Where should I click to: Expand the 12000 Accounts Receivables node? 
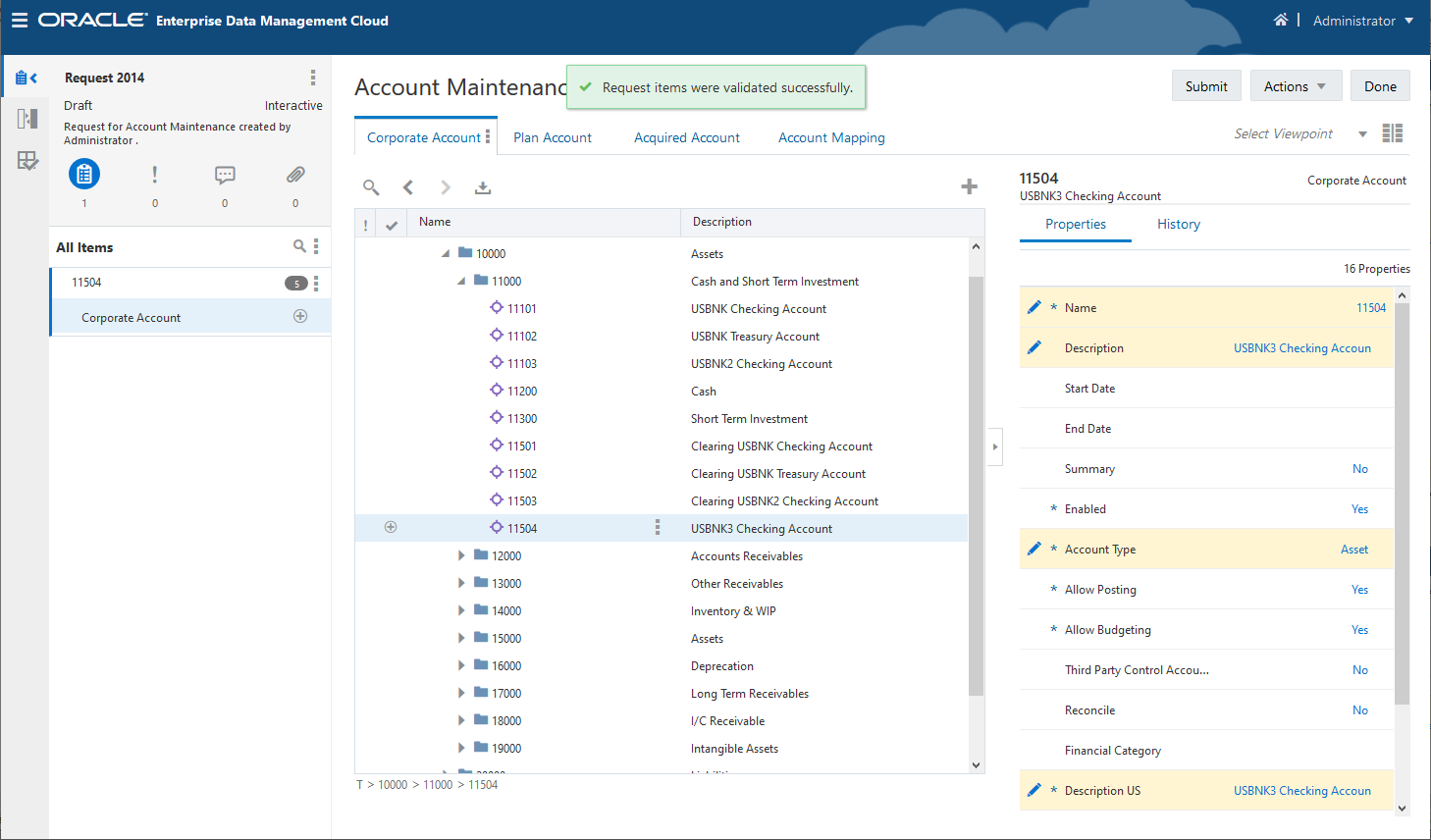(461, 555)
